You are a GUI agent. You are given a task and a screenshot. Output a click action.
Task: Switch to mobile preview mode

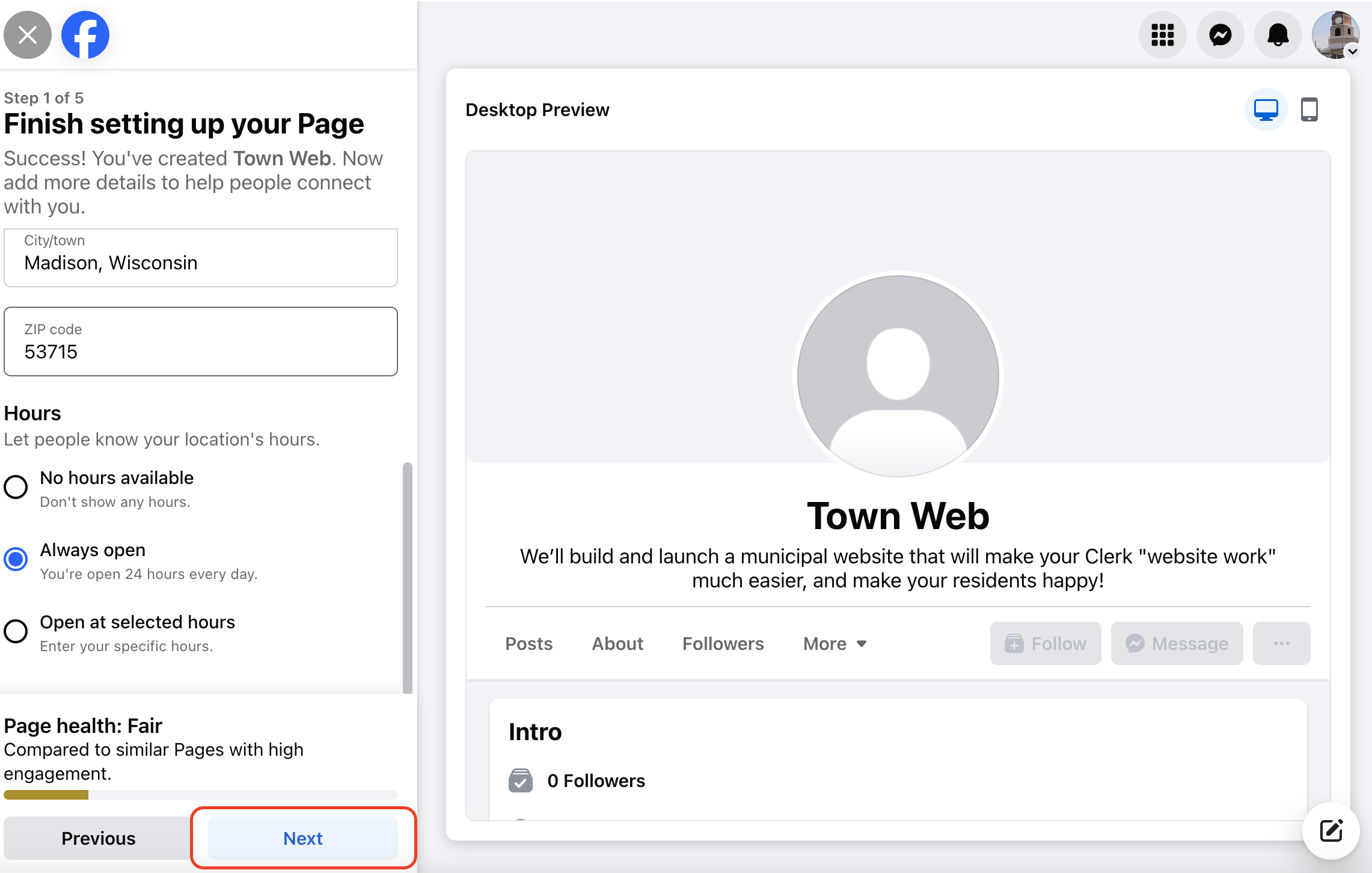tap(1309, 110)
